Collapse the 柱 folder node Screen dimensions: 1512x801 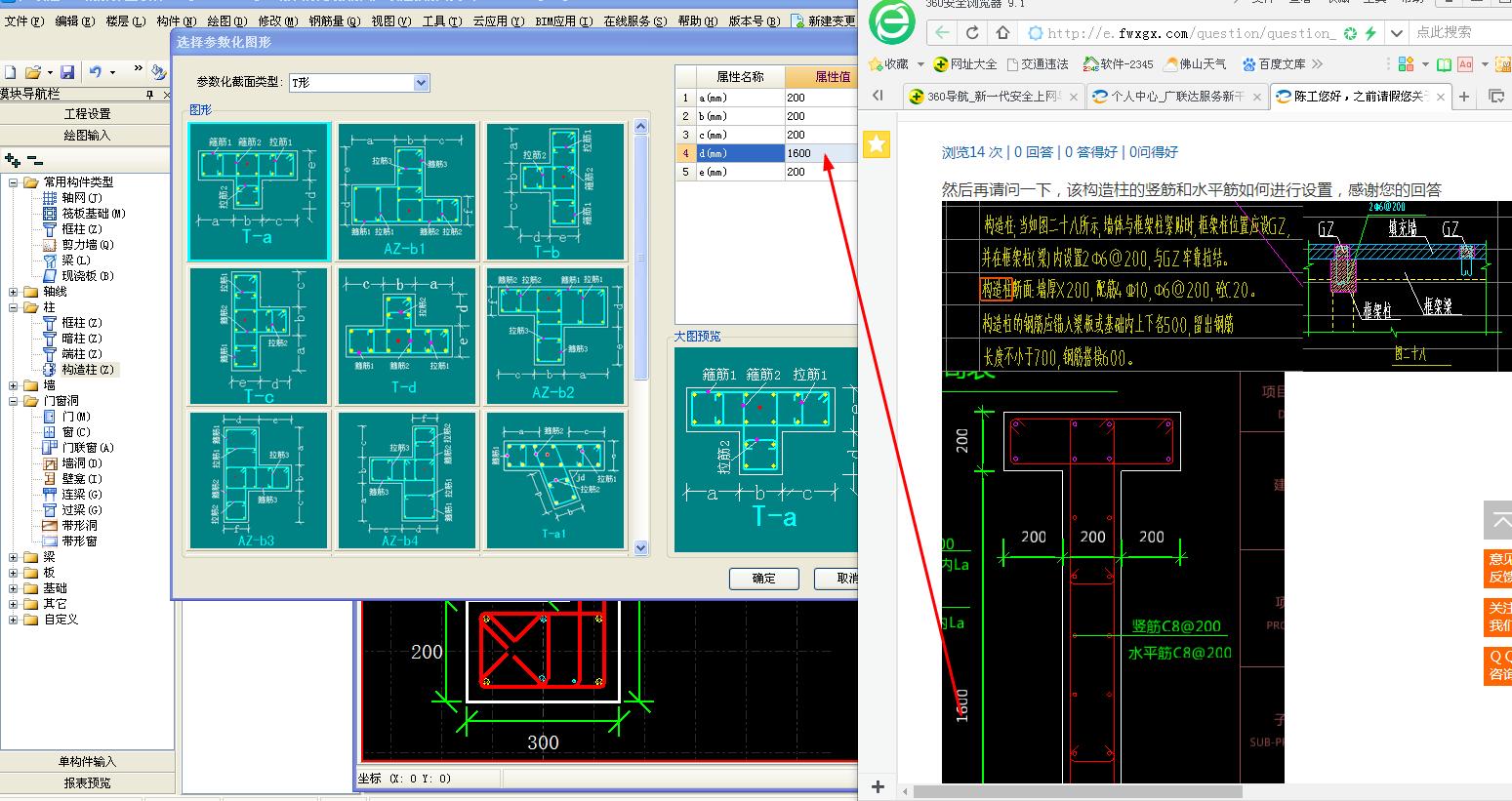click(x=14, y=307)
